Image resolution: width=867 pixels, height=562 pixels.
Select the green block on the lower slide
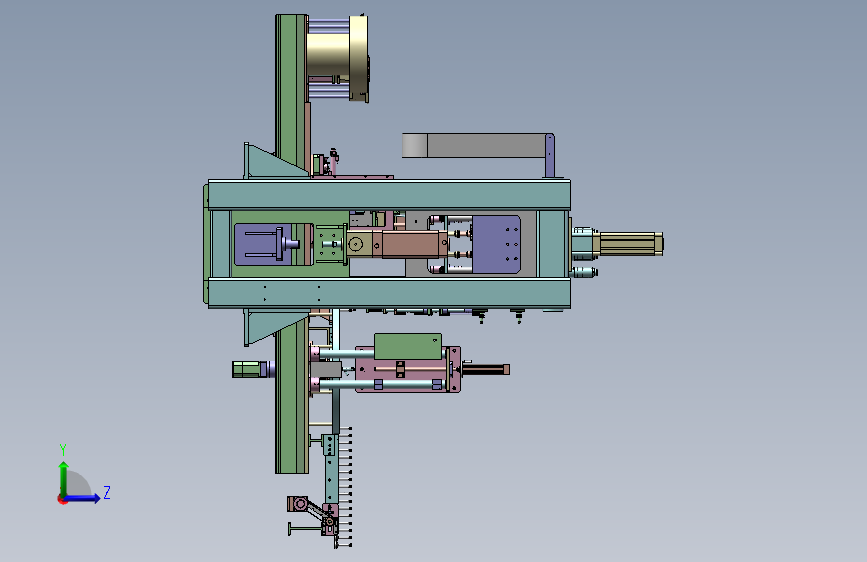point(408,346)
